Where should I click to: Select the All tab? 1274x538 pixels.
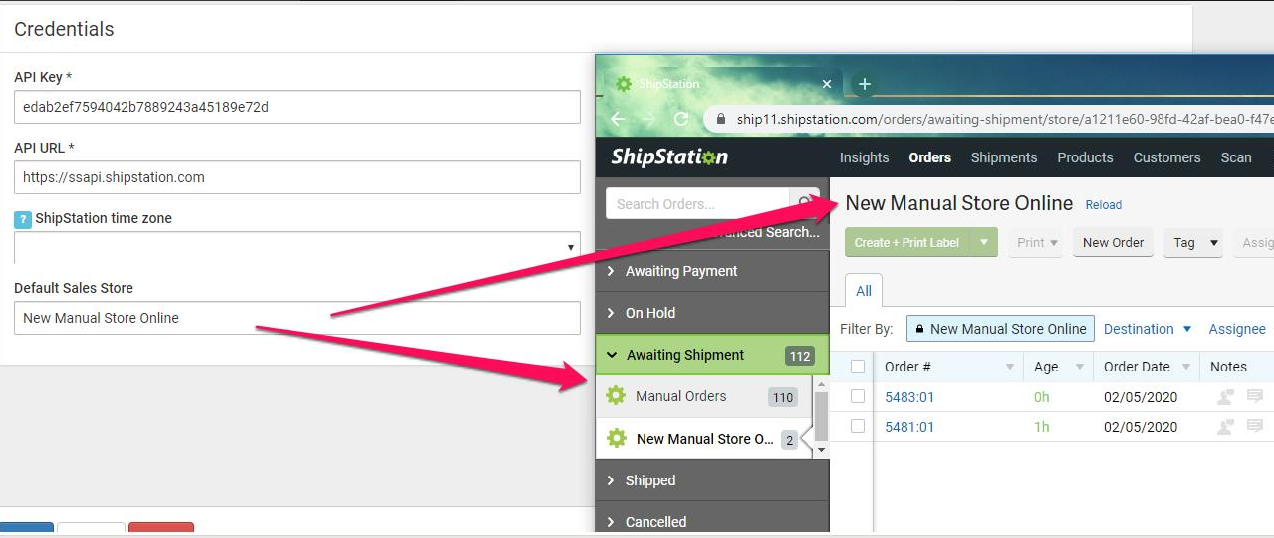(864, 291)
